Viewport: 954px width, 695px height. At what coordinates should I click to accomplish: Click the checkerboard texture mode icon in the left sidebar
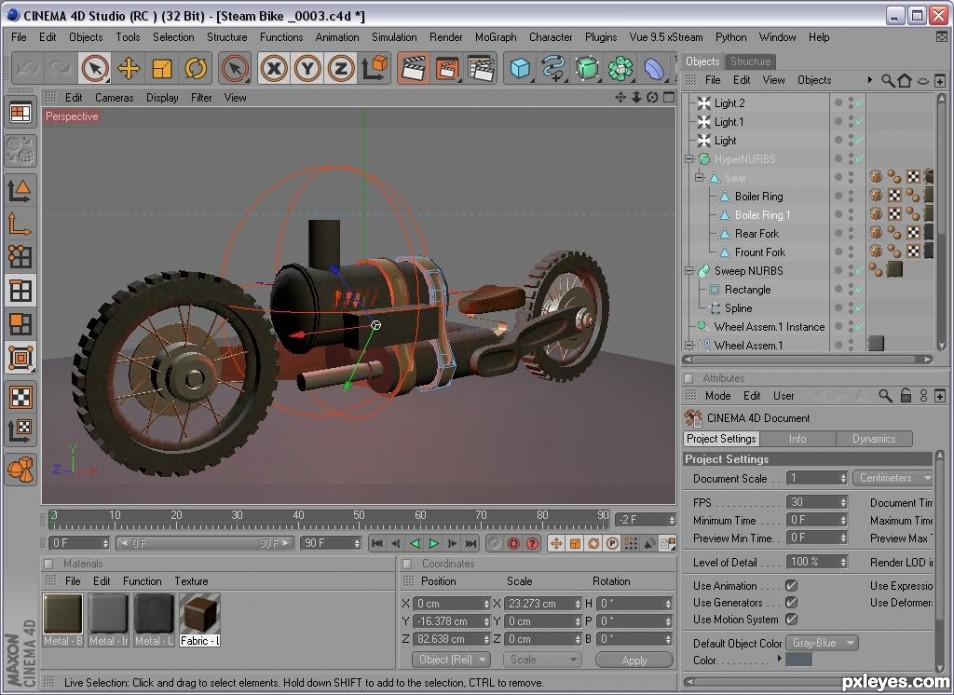[20, 397]
